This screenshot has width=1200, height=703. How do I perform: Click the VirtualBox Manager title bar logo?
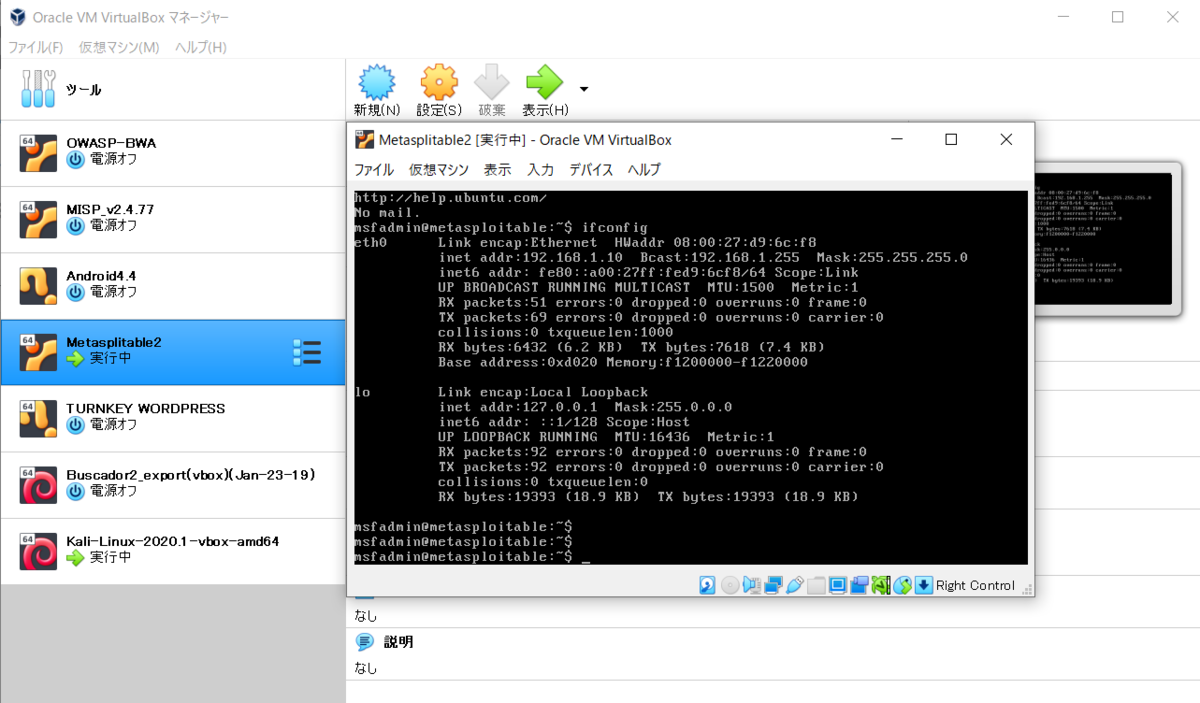point(17,17)
